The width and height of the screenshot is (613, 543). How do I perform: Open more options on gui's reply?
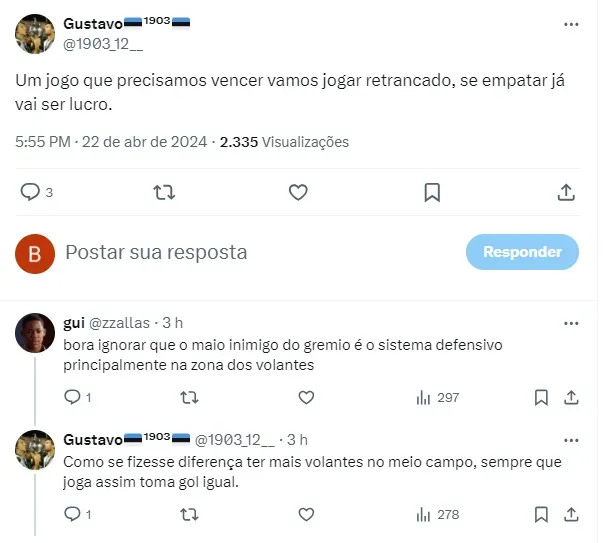[x=571, y=323]
